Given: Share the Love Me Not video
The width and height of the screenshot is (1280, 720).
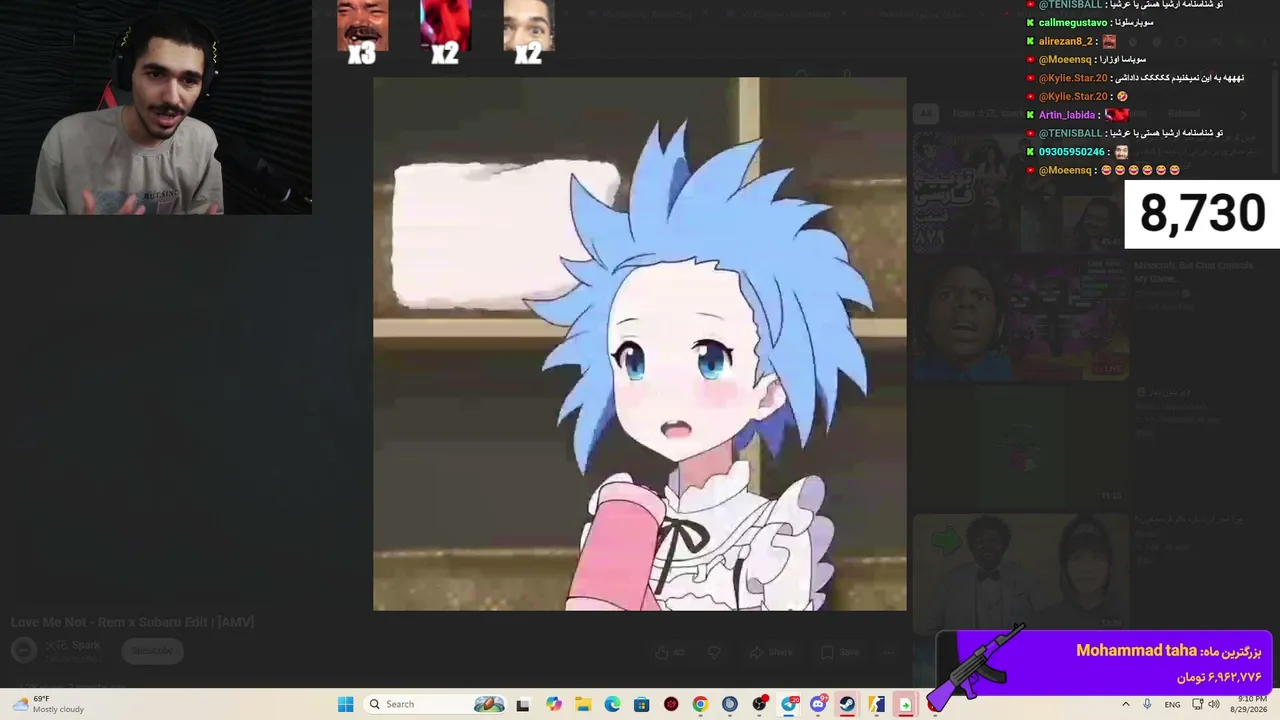Looking at the screenshot, I should [771, 652].
